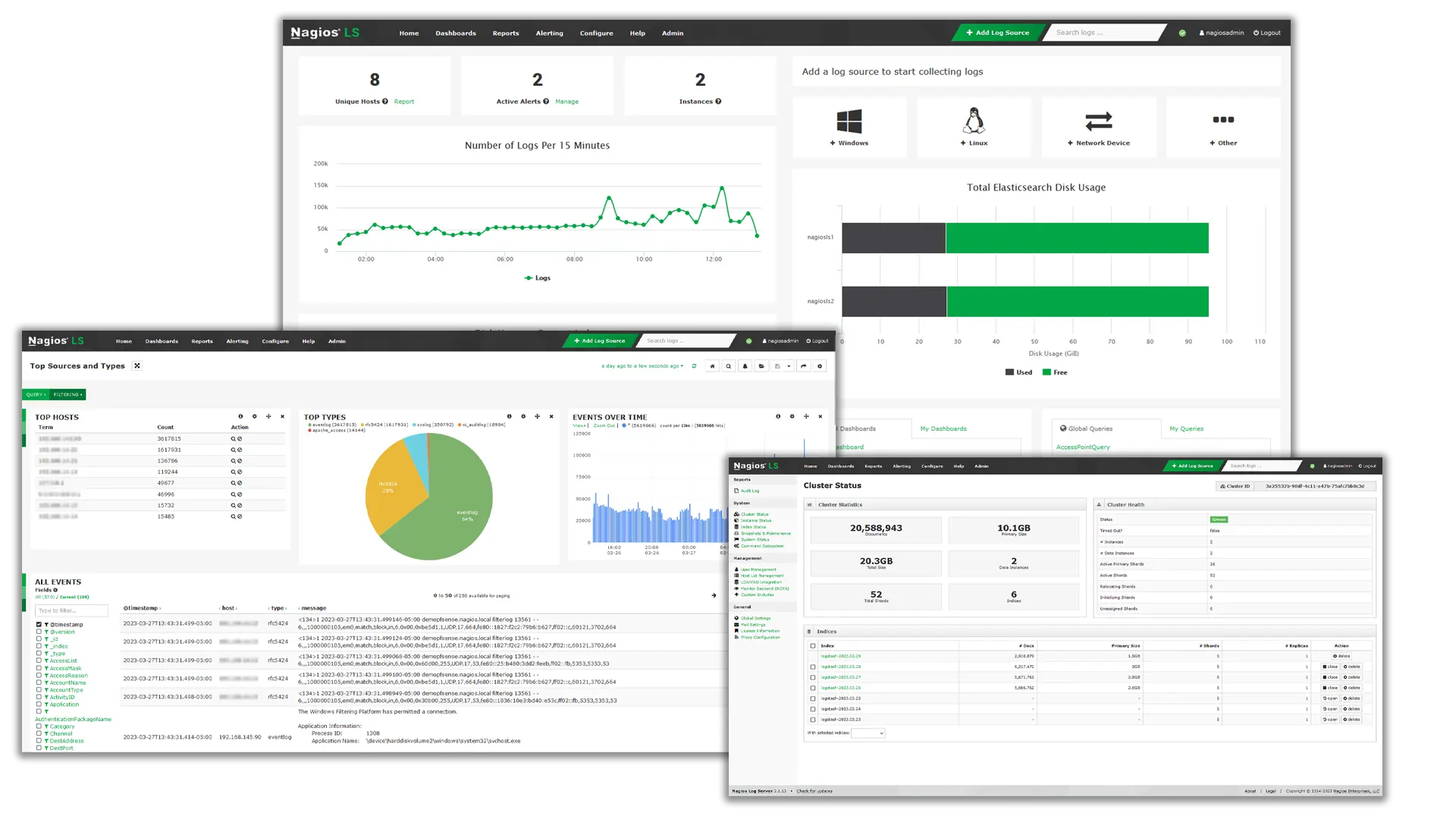Open the Configure menu in the Top Sources window
The width and height of the screenshot is (1456, 819).
(x=275, y=341)
